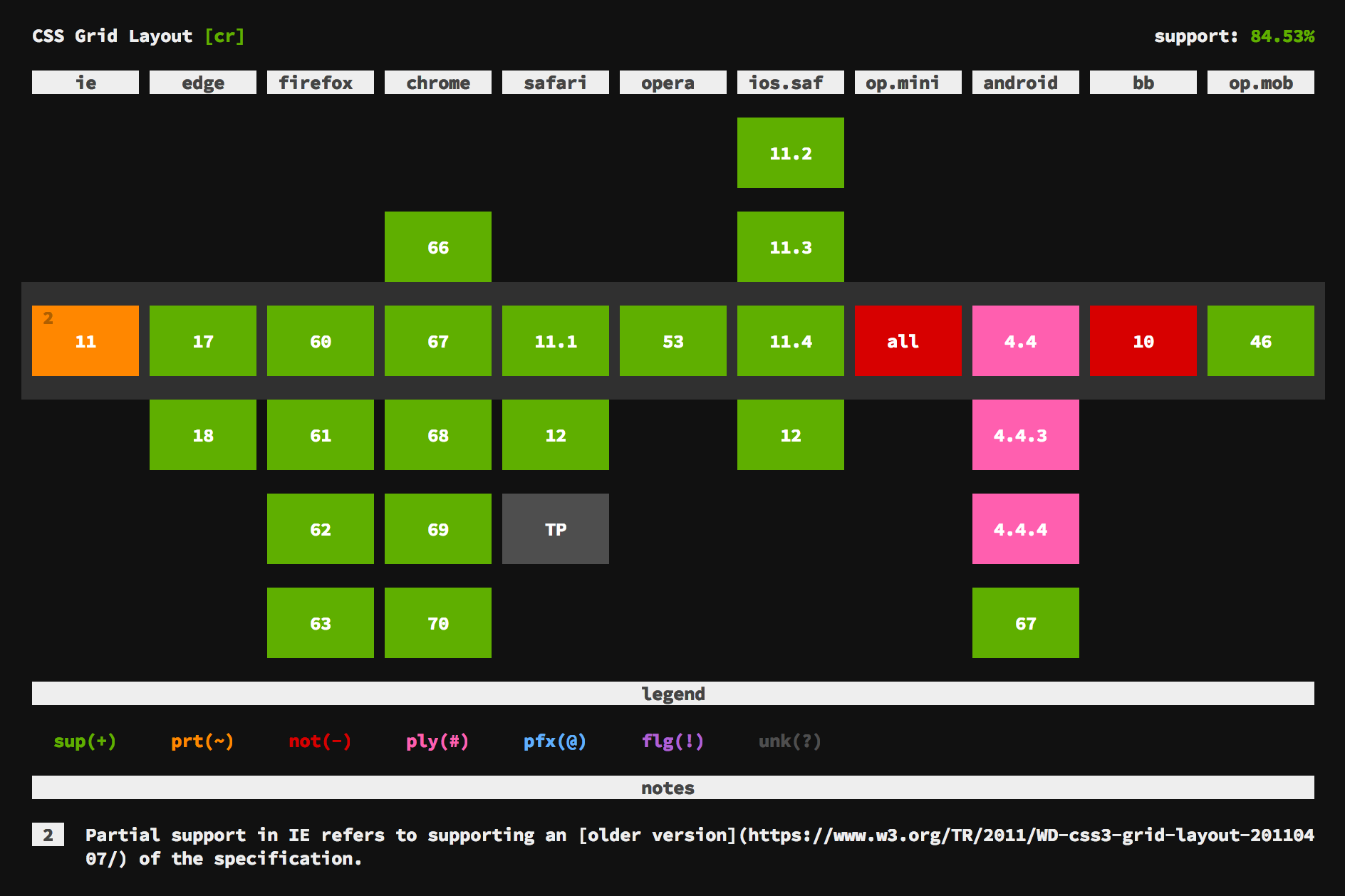Select the ply(#) legend entry
This screenshot has width=1345, height=896.
pyautogui.click(x=437, y=741)
